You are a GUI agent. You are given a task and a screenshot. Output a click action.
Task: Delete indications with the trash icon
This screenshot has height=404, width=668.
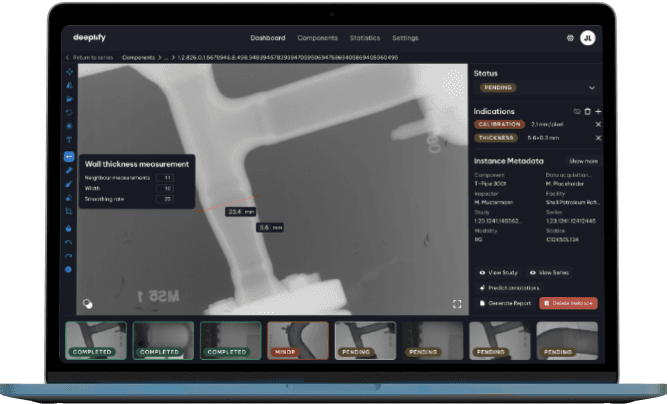[x=588, y=111]
